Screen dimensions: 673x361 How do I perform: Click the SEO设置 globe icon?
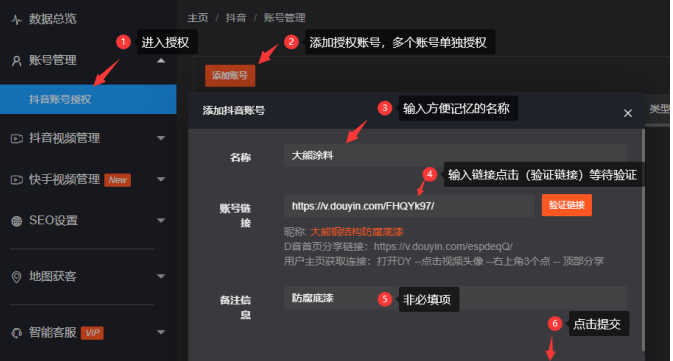[17, 221]
